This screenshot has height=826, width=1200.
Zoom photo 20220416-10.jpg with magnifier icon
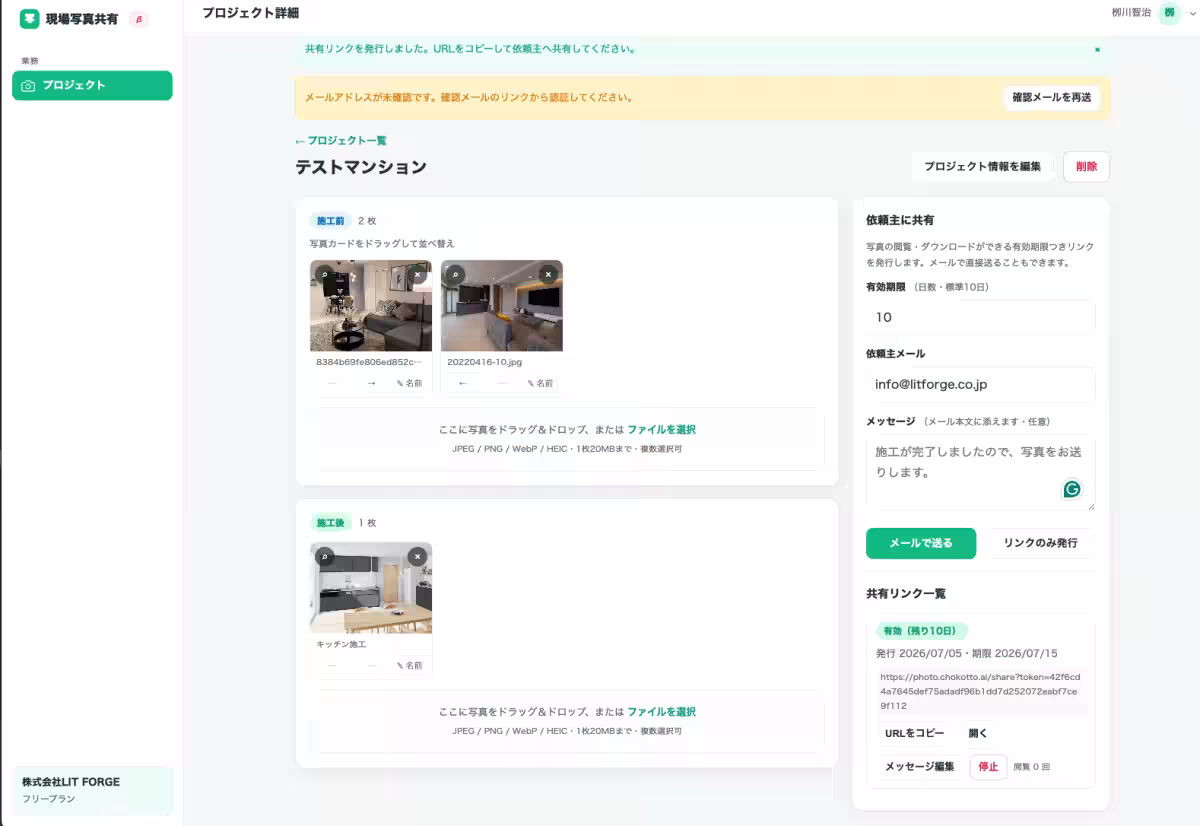click(x=455, y=274)
